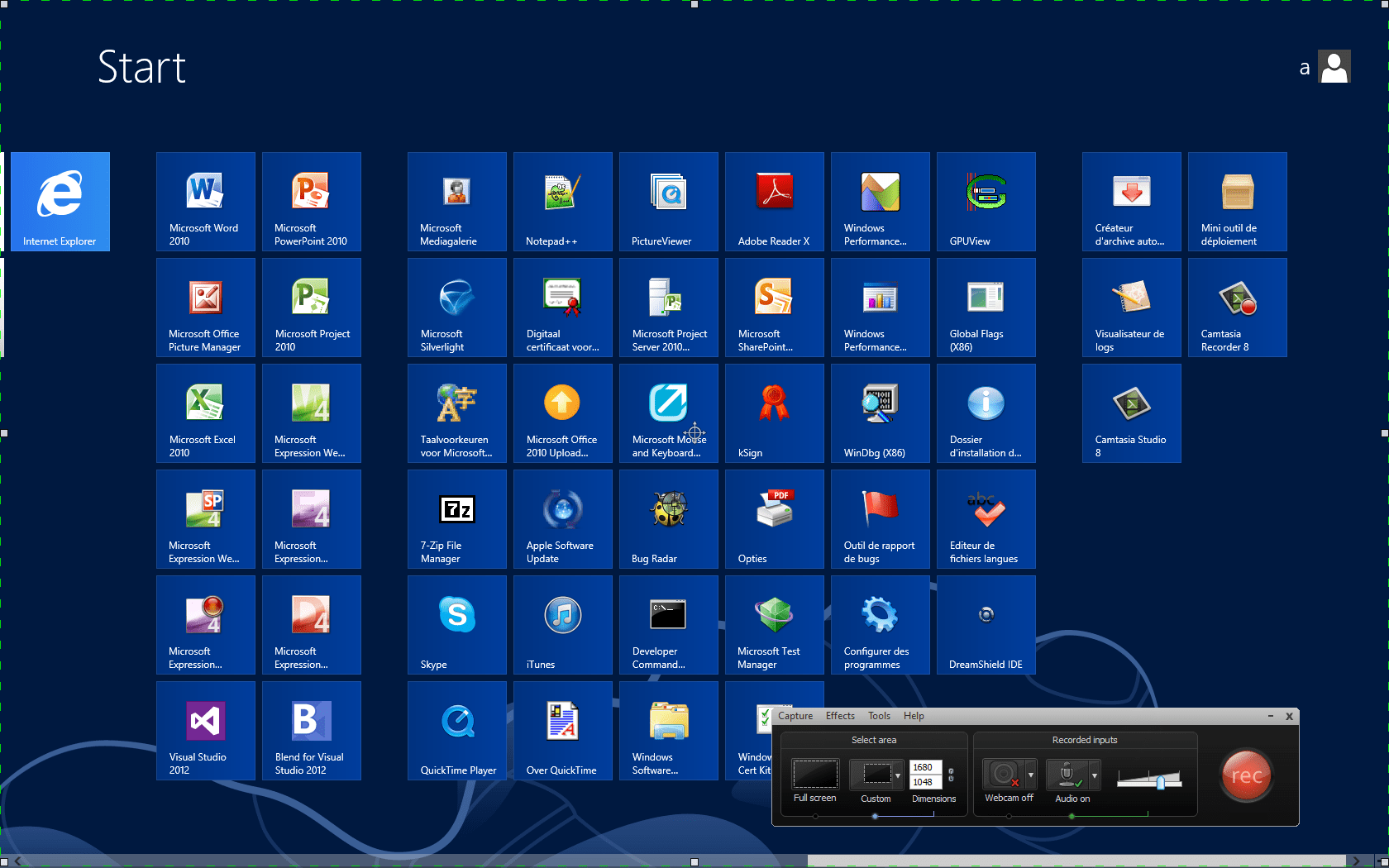Launch the Mini outil de déploiement tile
1389x868 pixels.
point(1238,202)
